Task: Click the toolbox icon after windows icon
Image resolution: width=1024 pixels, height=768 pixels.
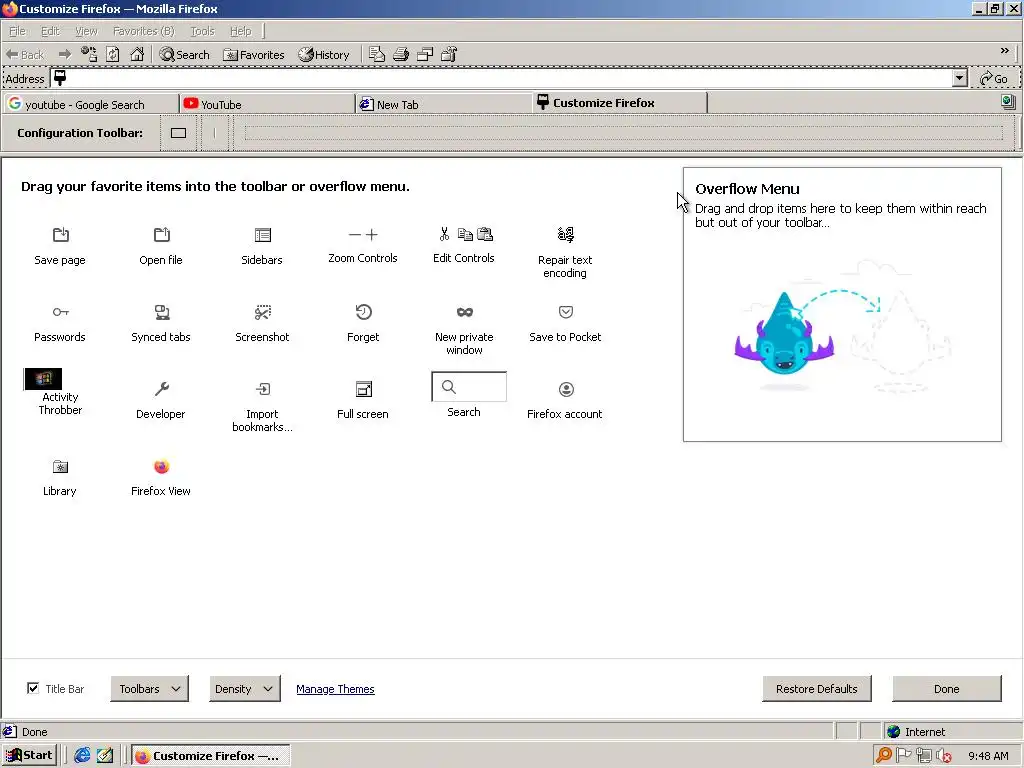Action: [449, 54]
